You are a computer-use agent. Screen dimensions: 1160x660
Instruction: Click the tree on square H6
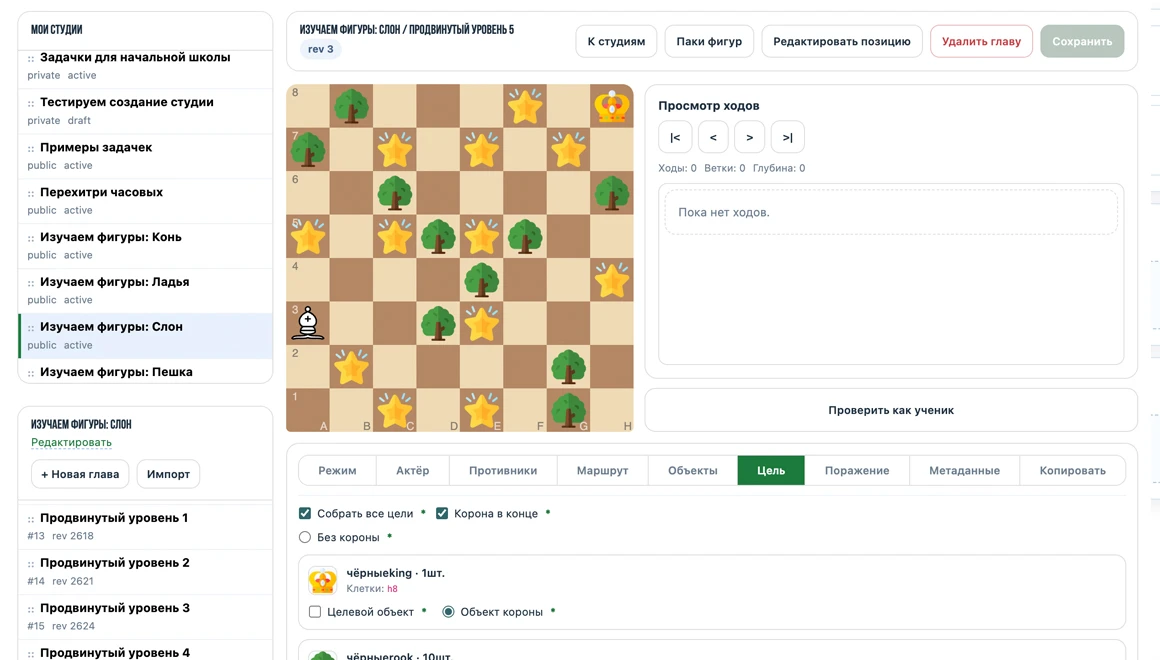tap(612, 193)
